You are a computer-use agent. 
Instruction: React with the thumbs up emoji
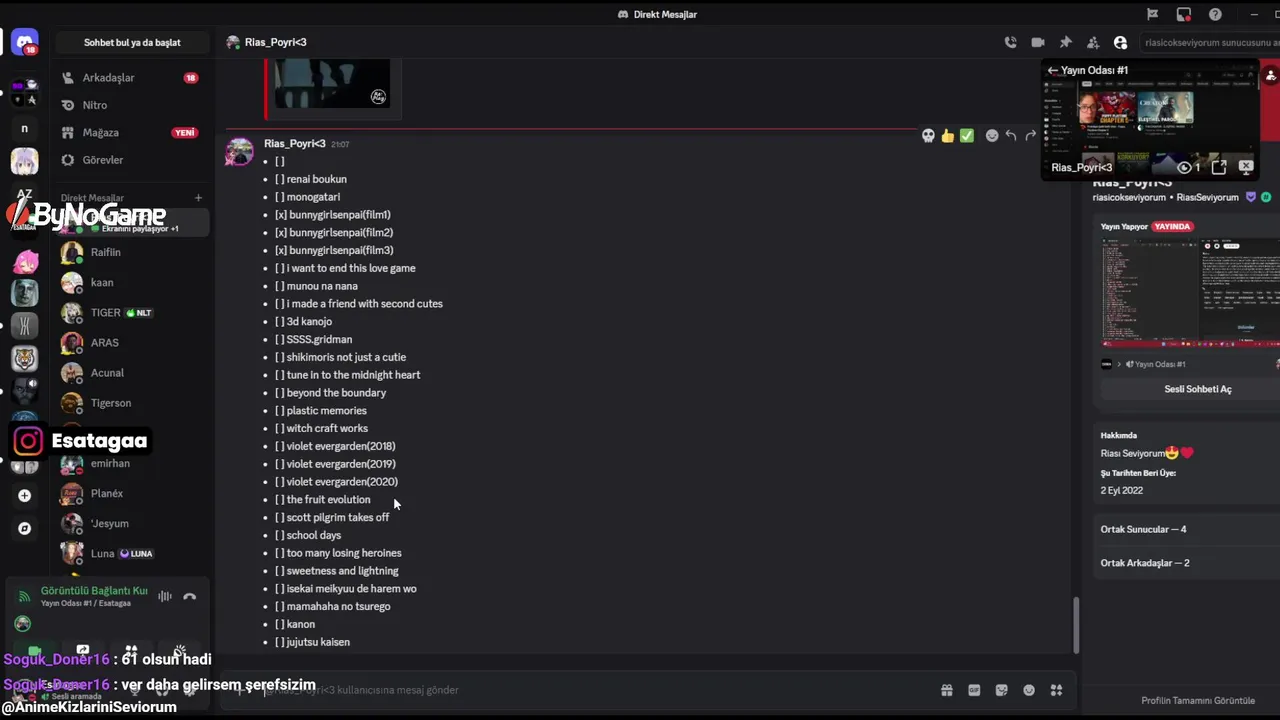(947, 136)
